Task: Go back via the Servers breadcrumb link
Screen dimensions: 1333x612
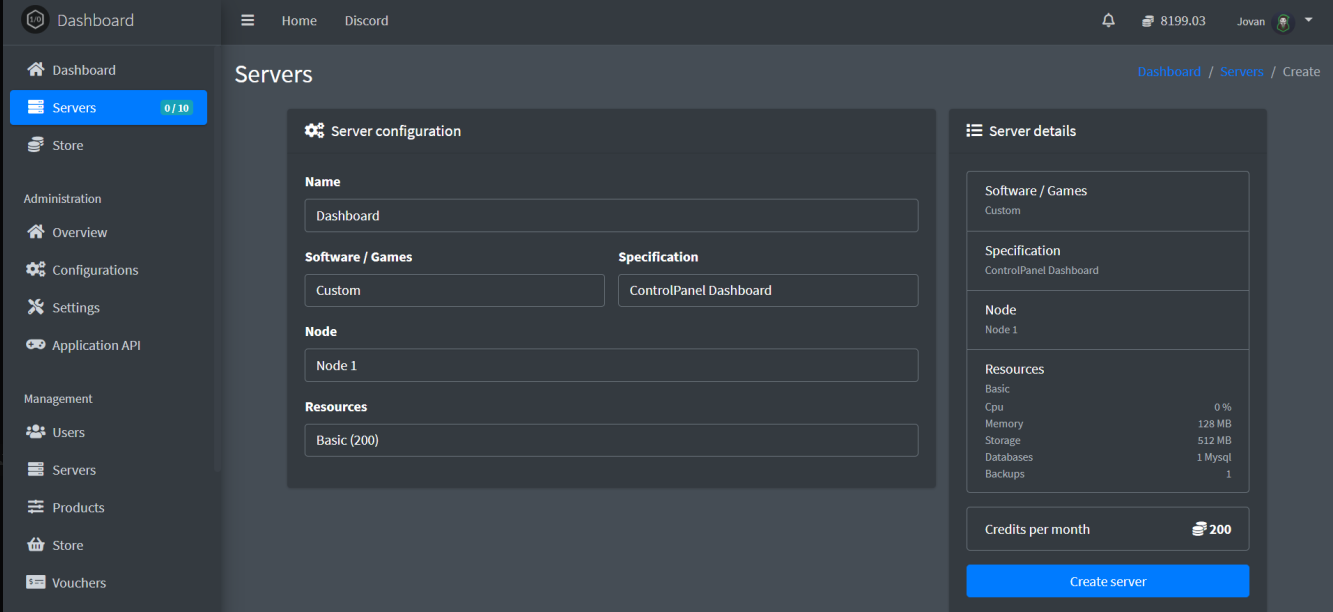Action: pyautogui.click(x=1241, y=71)
